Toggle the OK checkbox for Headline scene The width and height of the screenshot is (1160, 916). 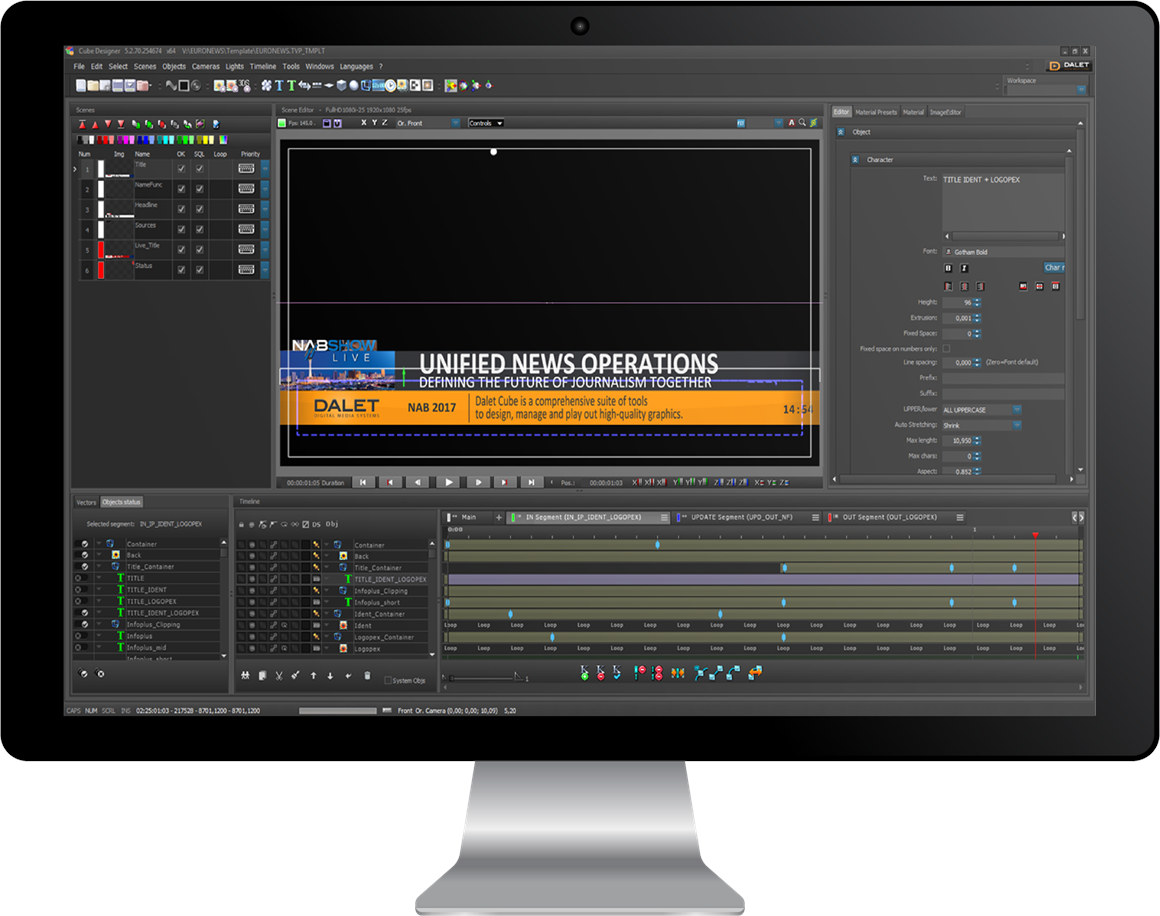pyautogui.click(x=181, y=210)
